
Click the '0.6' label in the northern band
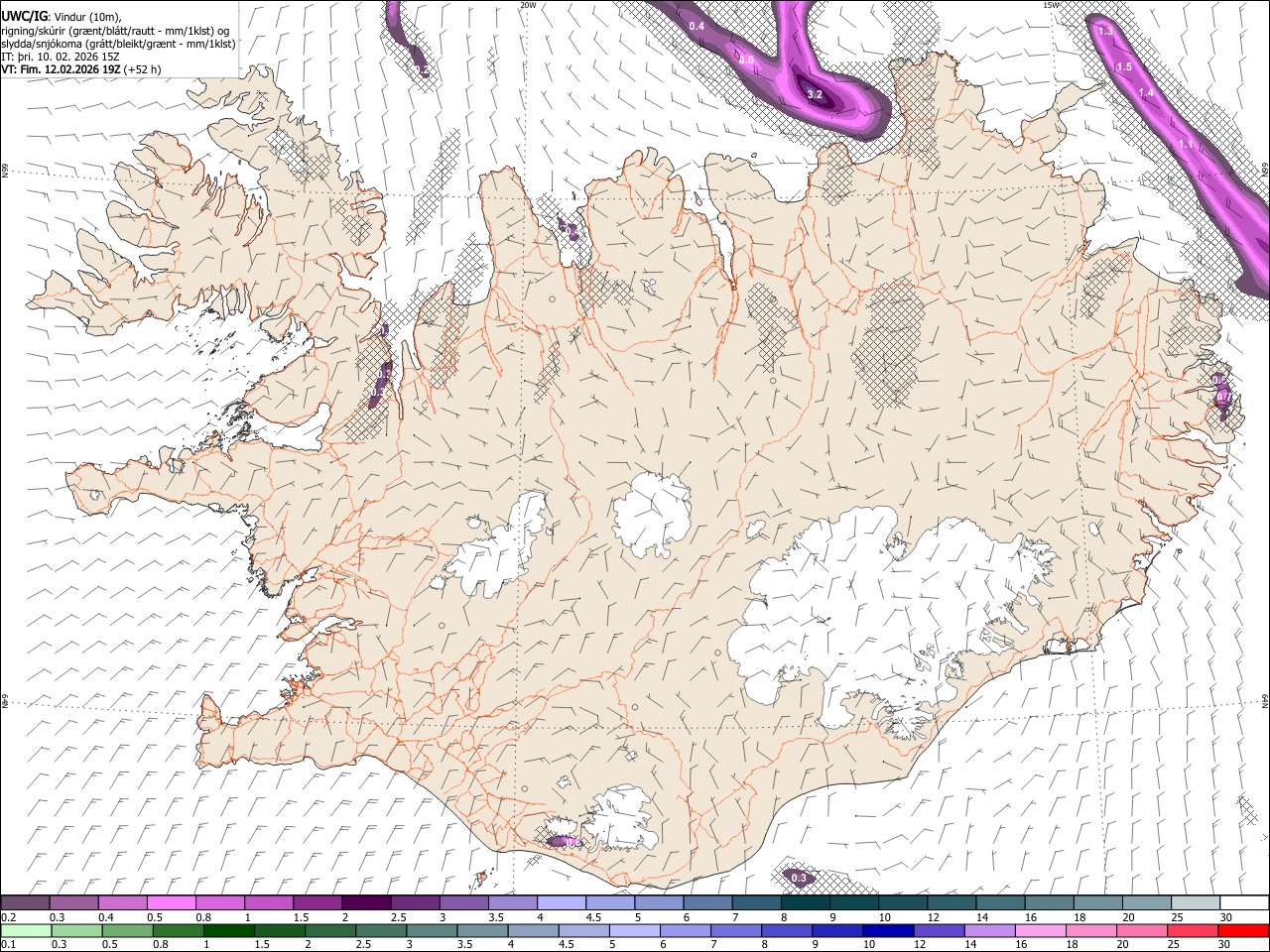747,60
